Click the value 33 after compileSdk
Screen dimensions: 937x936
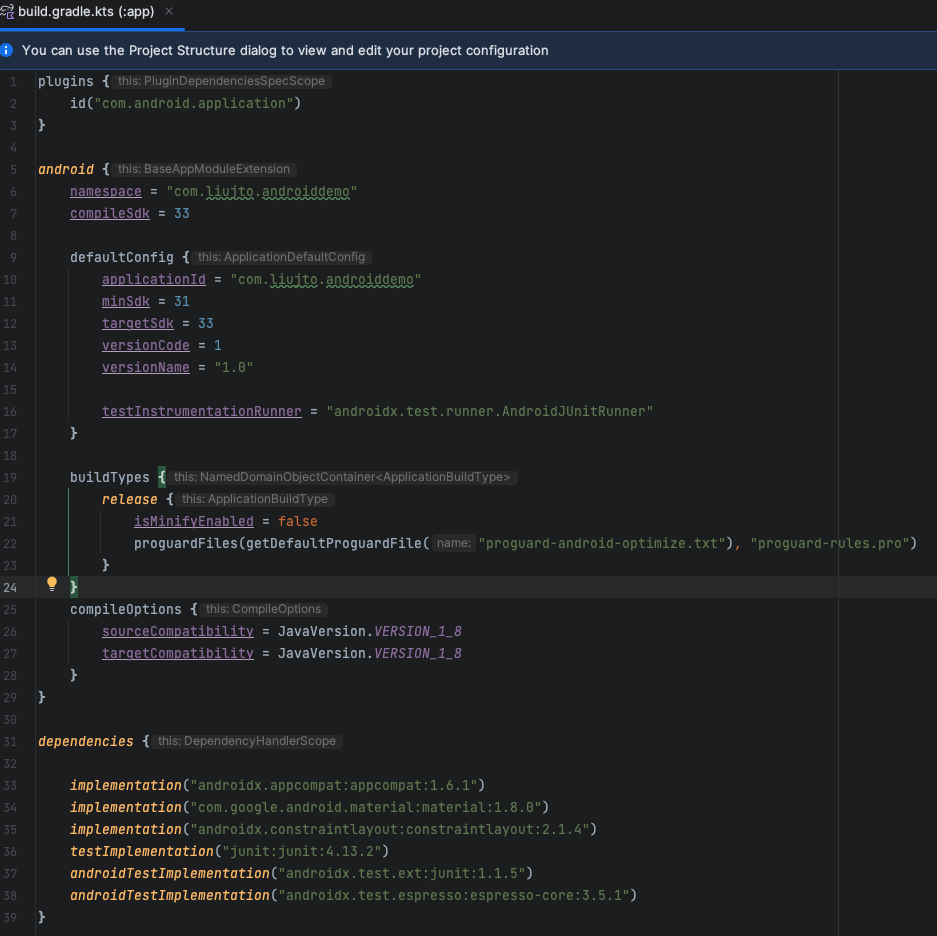(182, 213)
